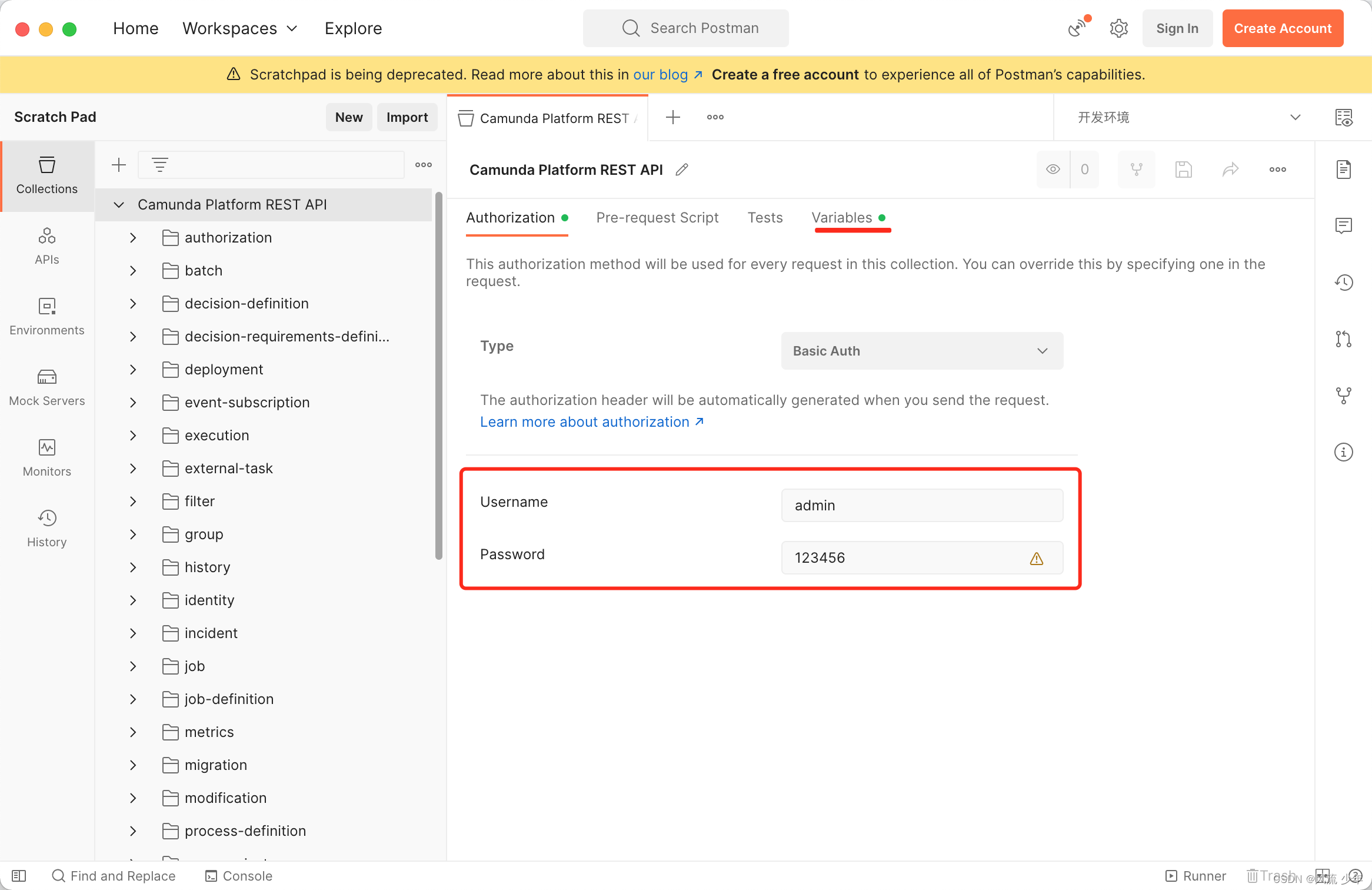1372x890 pixels.
Task: Open pull requests icon in right sidebar
Action: click(x=1344, y=339)
